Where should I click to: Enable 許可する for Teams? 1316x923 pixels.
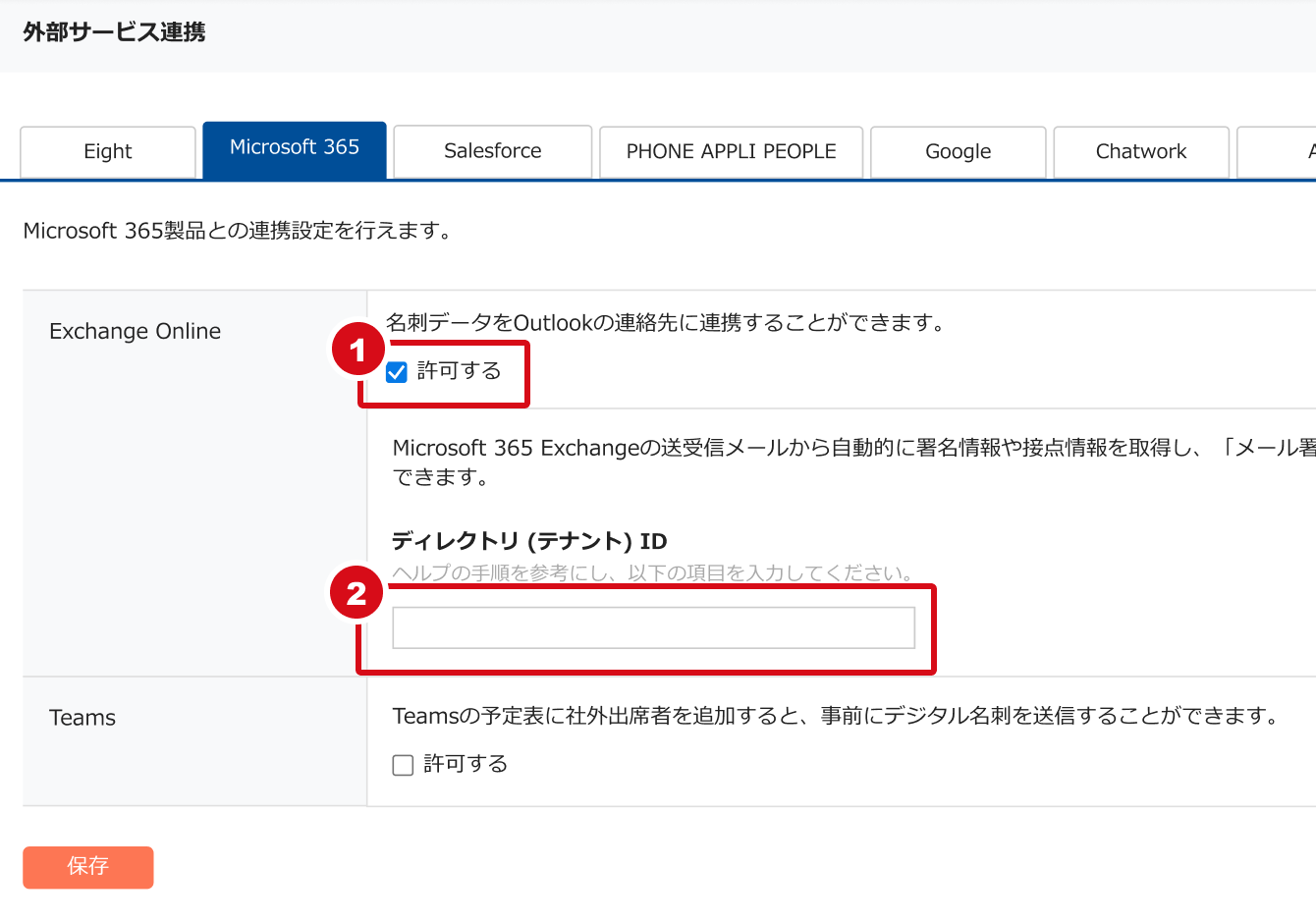403,764
